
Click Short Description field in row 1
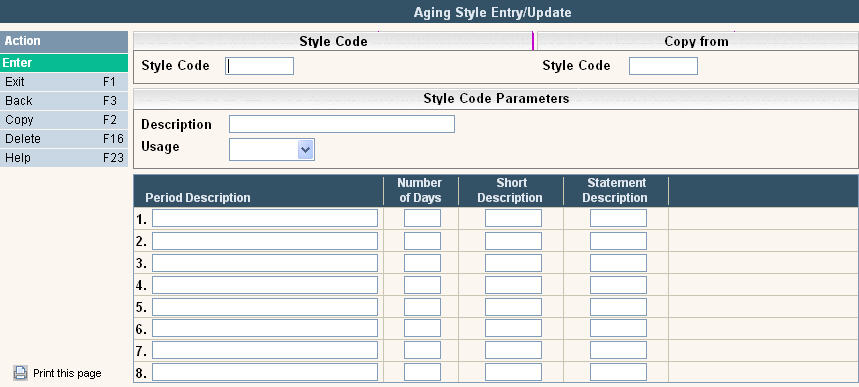click(513, 218)
